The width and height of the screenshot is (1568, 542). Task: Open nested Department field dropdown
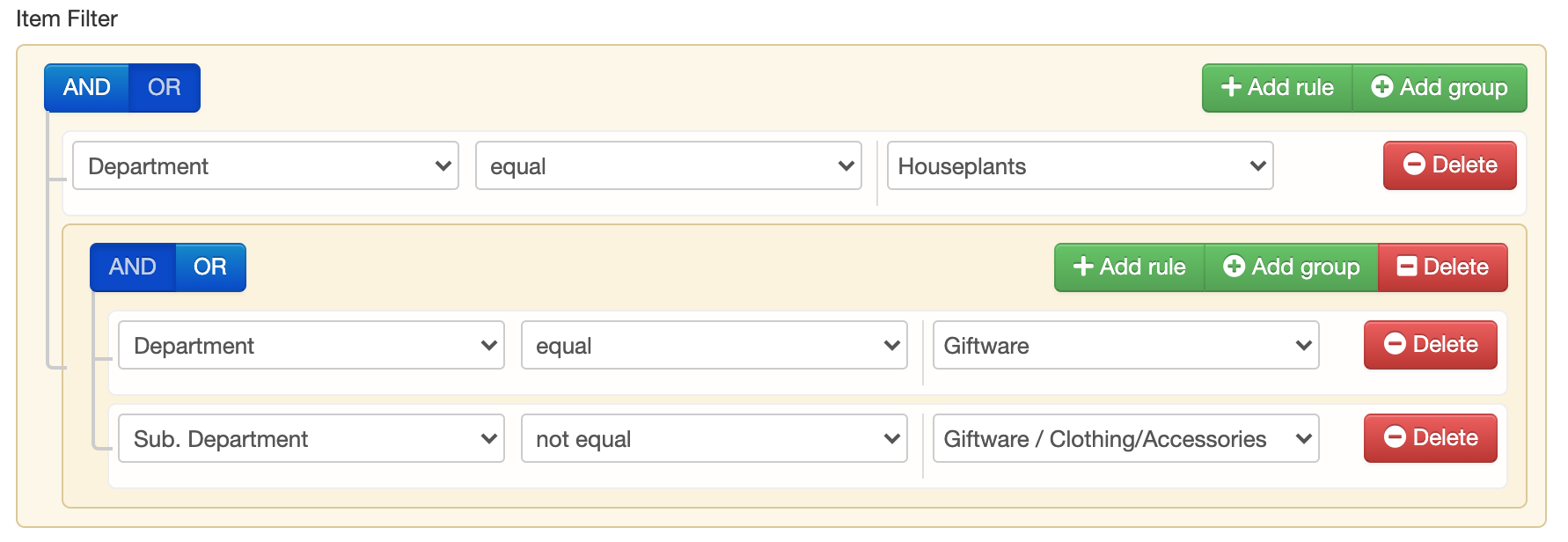click(311, 346)
